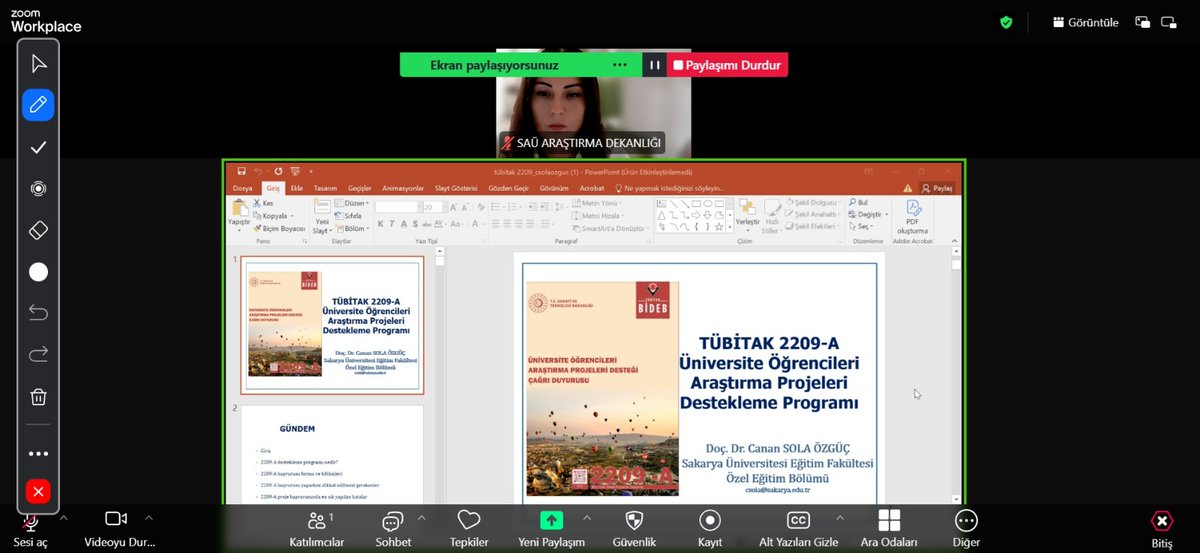
Task: Switch to PowerPoint Ekle tab
Action: (x=297, y=188)
